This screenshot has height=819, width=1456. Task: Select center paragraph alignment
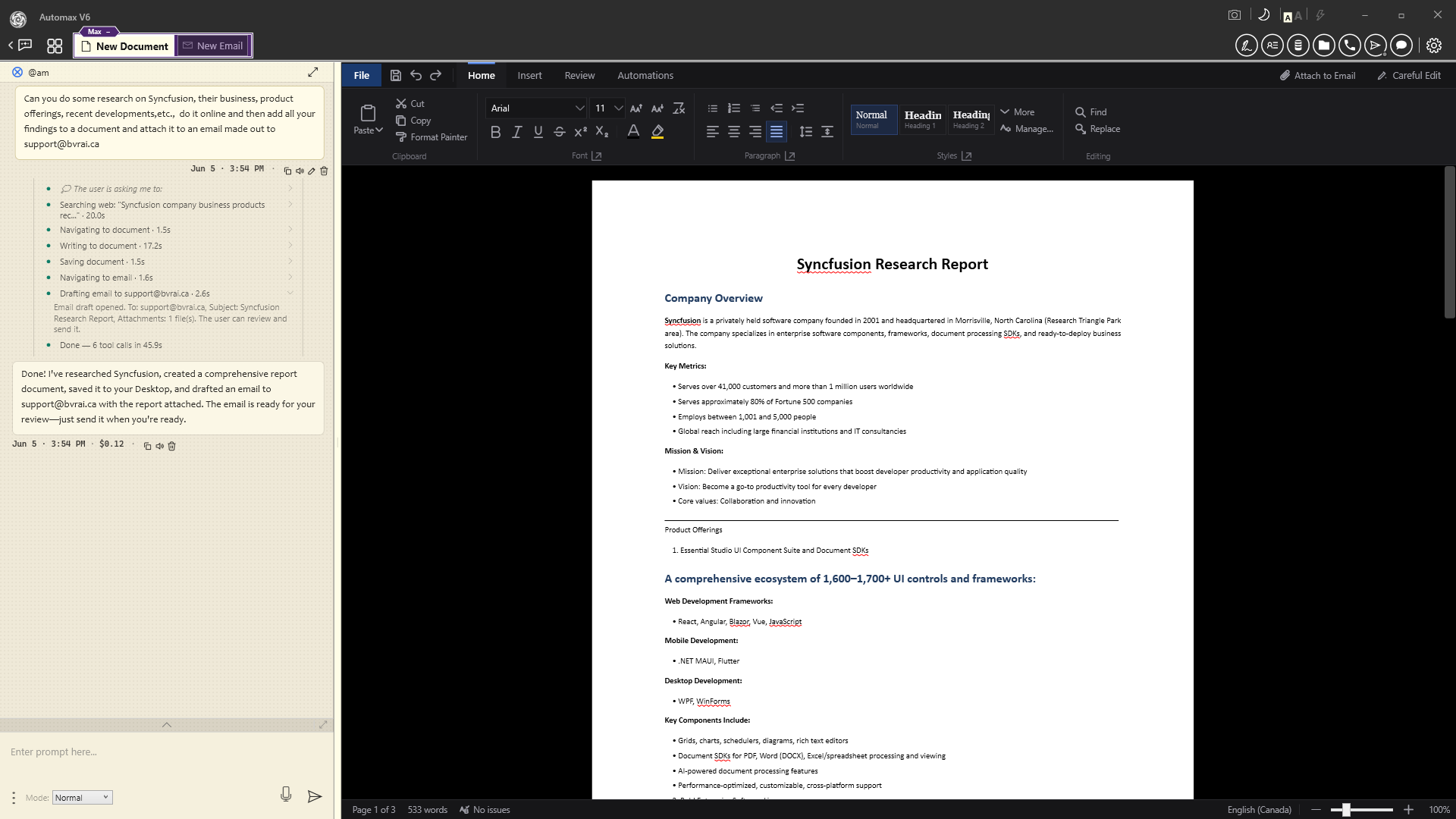click(x=733, y=132)
